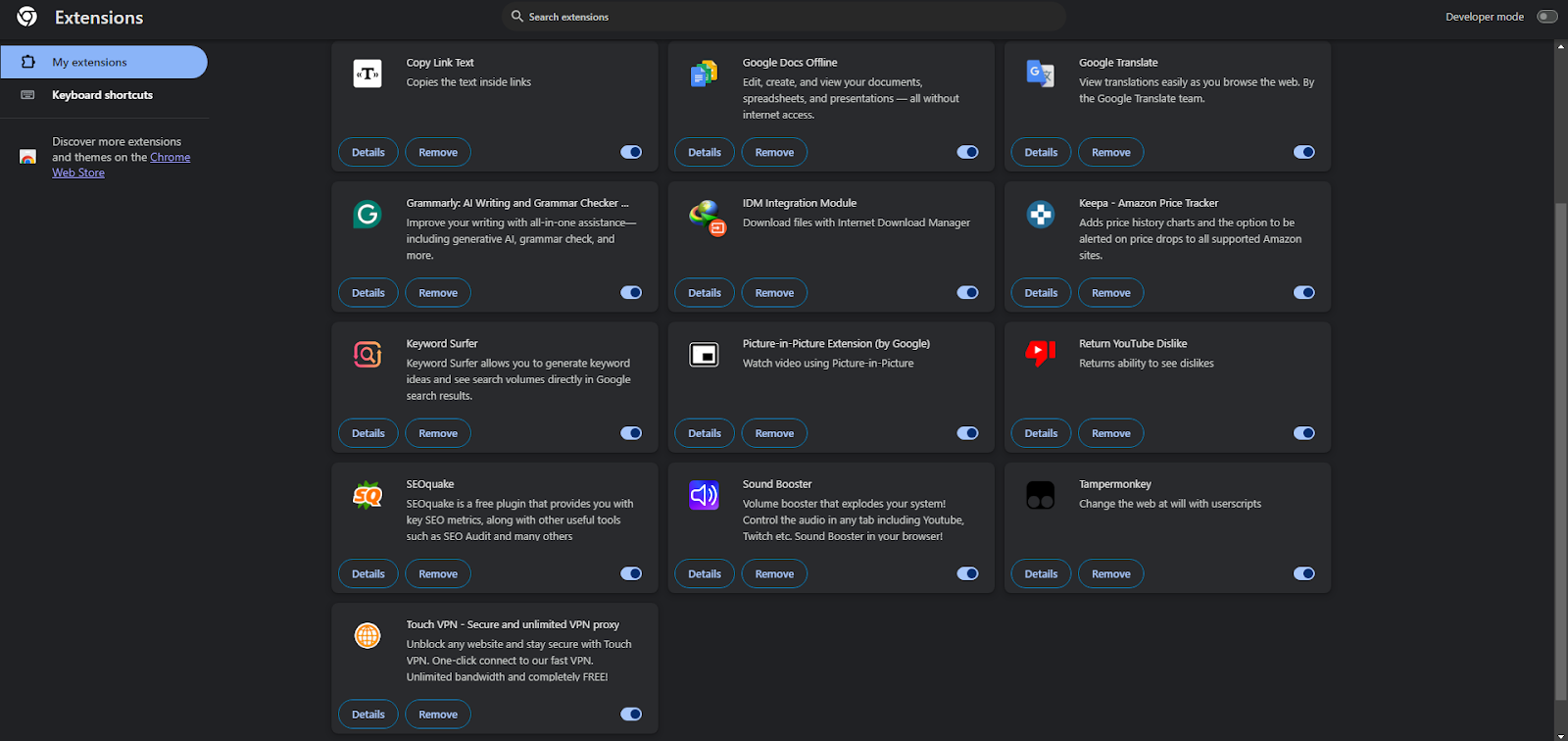Toggle Developer mode on
Image resolution: width=1568 pixels, height=741 pixels.
1547,17
